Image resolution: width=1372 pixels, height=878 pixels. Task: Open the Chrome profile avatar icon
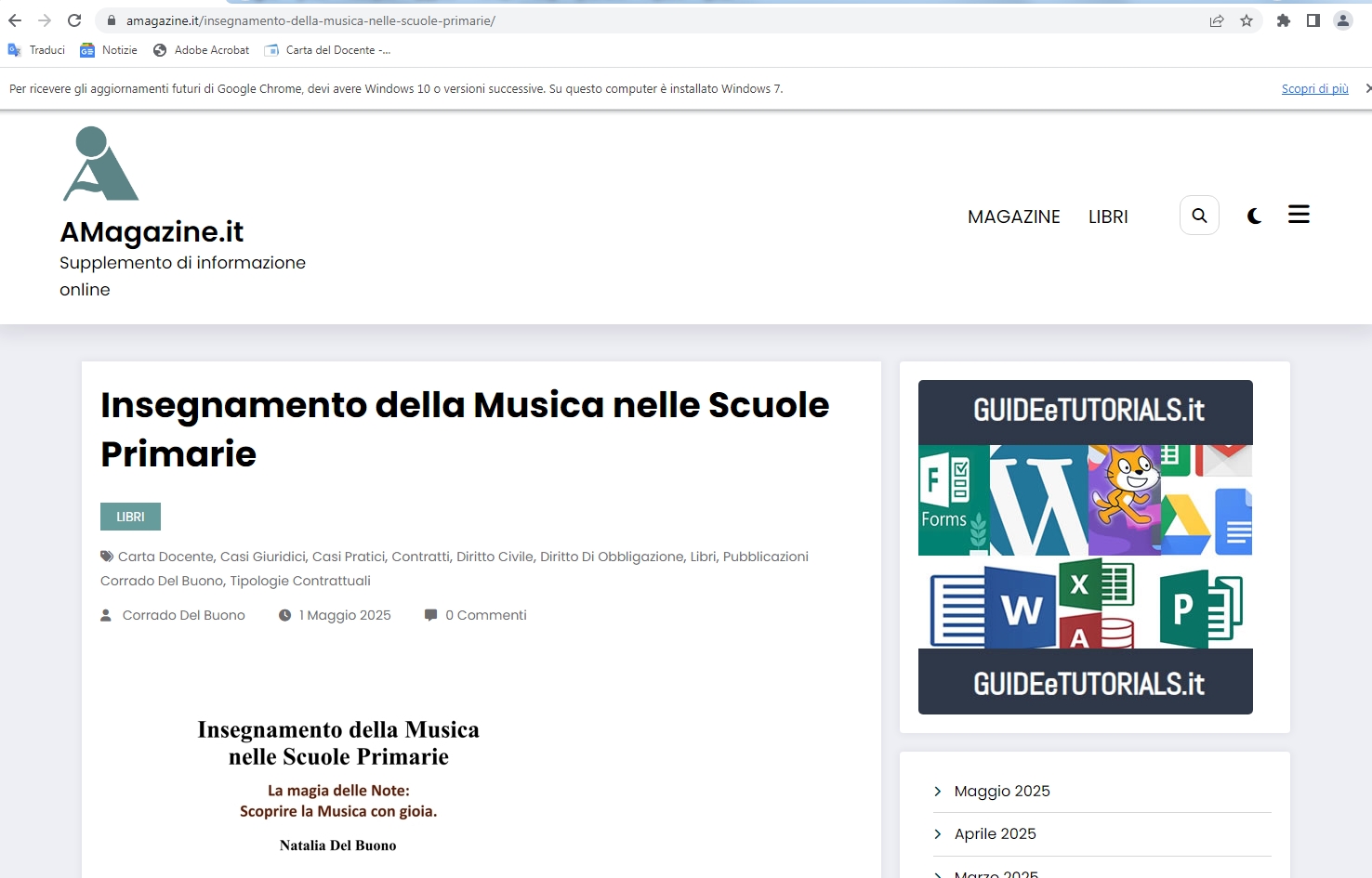click(1343, 20)
